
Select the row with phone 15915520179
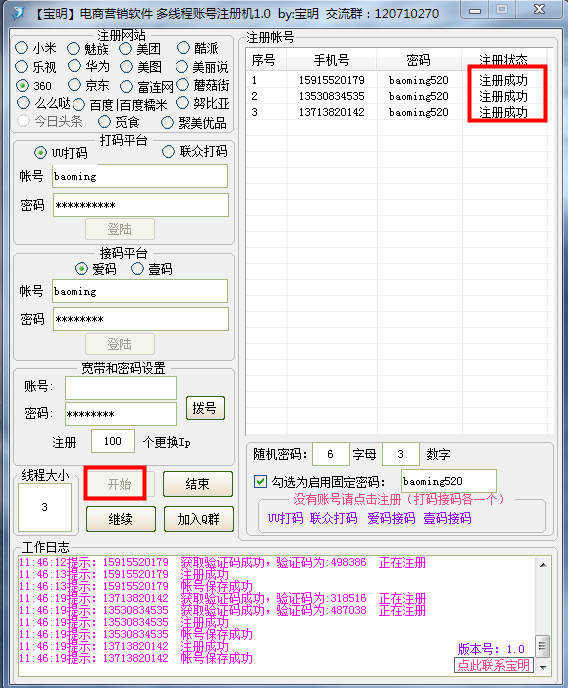click(x=397, y=80)
